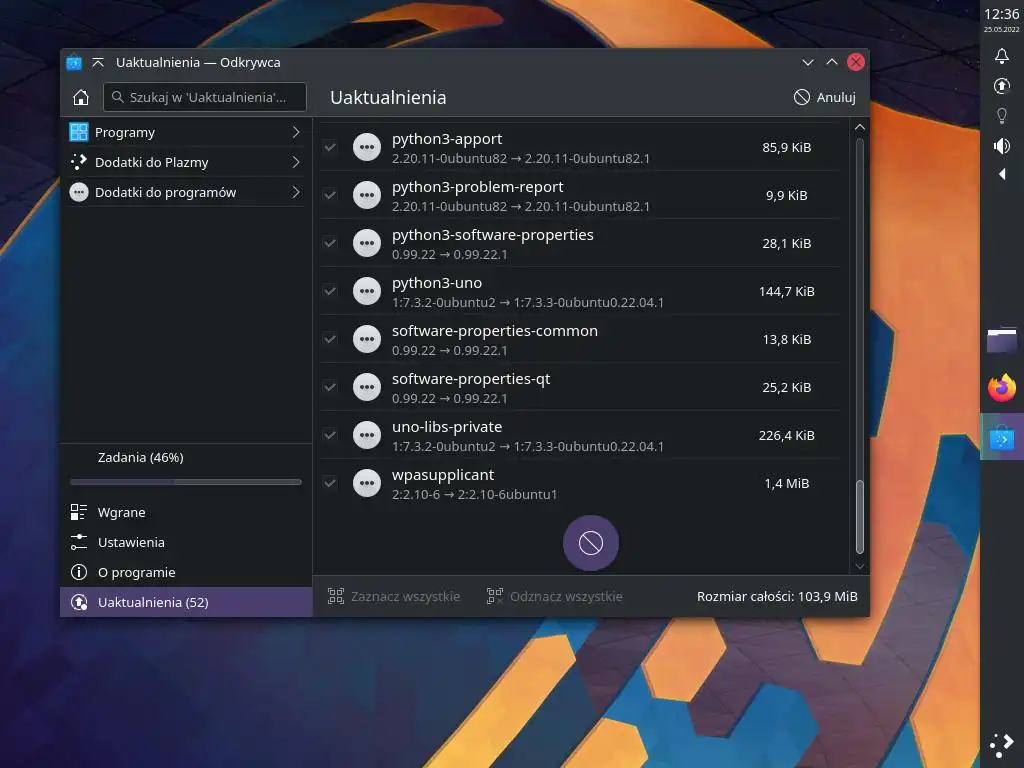Screen dimensions: 1024x768
Task: Click Rozmiar całości: 103,9 MiB text
Action: [x=777, y=596]
